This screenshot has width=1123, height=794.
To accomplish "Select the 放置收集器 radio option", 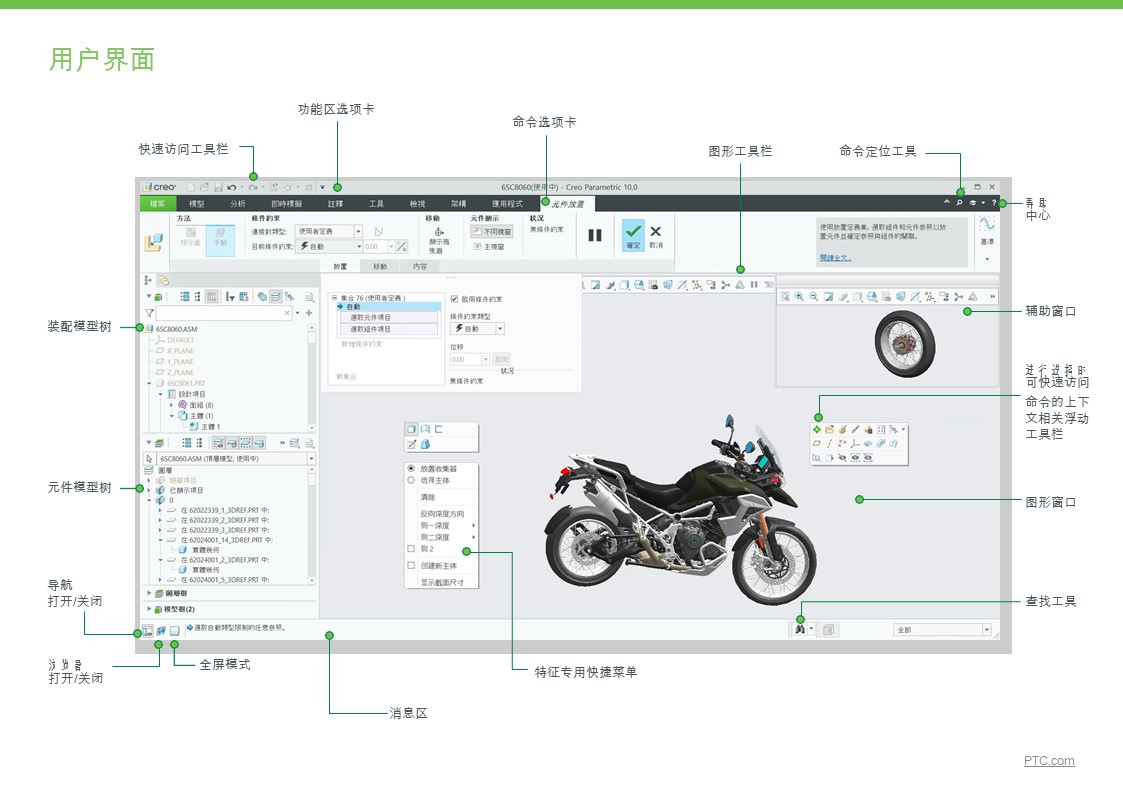I will [411, 468].
